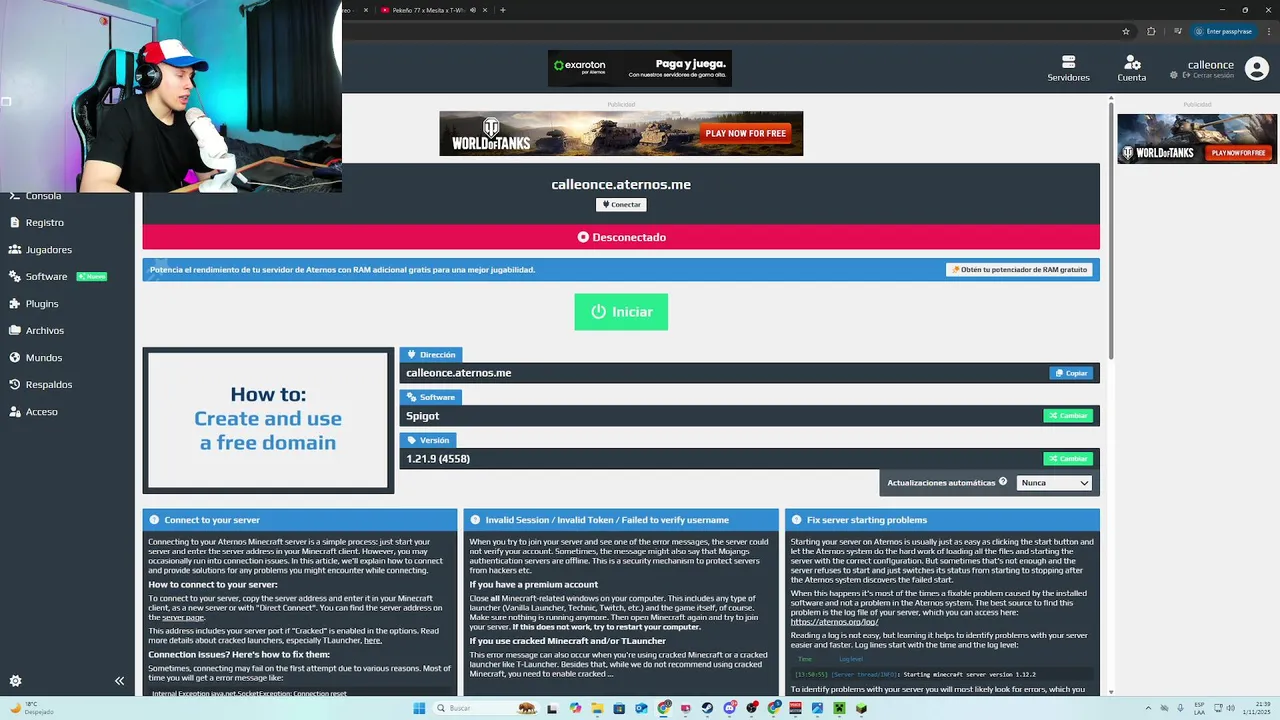The width and height of the screenshot is (1280, 720).
Task: Open Copilot from the taskbar
Action: coord(575,708)
